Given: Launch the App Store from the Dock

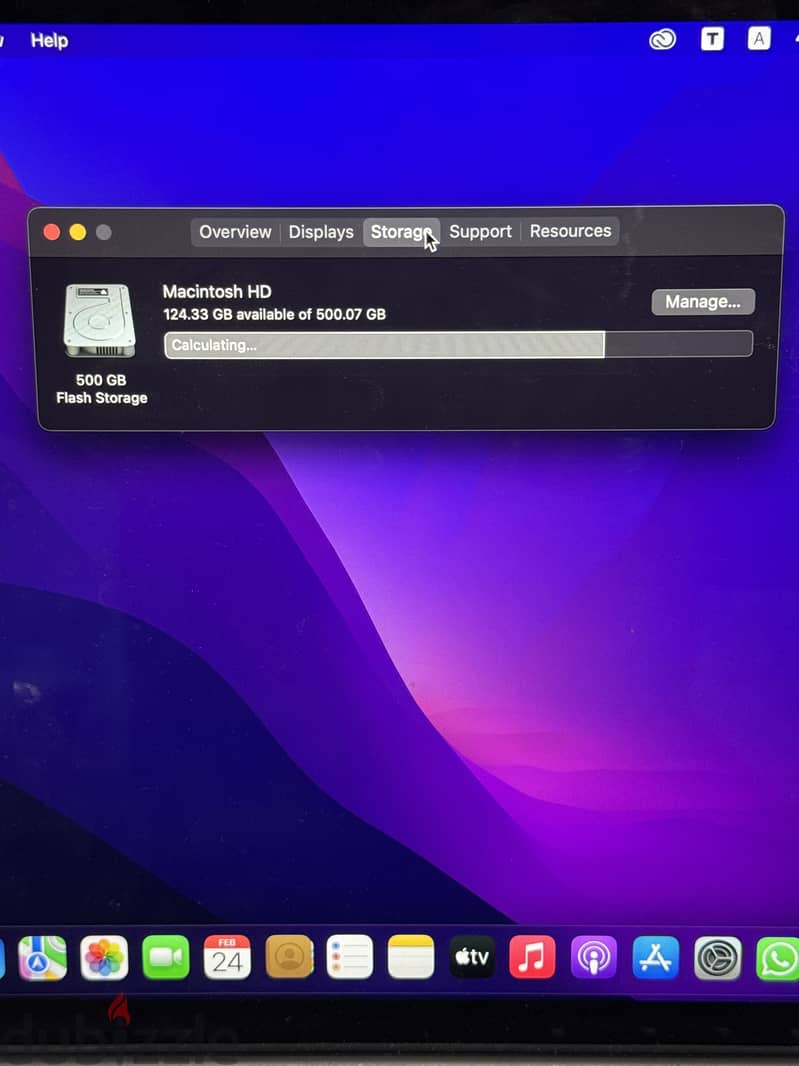Looking at the screenshot, I should (x=656, y=957).
